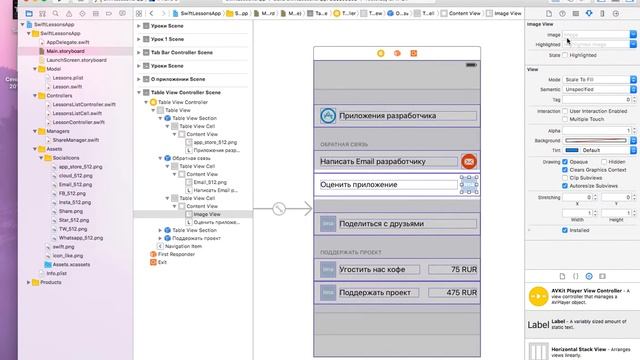Show the Attributes inspector
The width and height of the screenshot is (640, 360).
pos(589,13)
